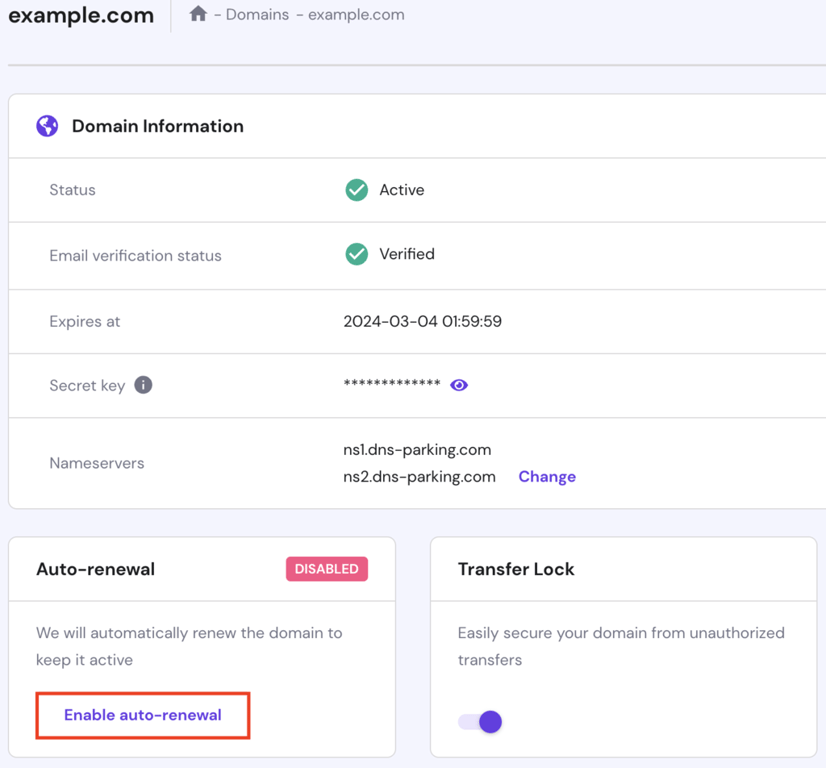Click the example.com title at top left

[x=80, y=15]
